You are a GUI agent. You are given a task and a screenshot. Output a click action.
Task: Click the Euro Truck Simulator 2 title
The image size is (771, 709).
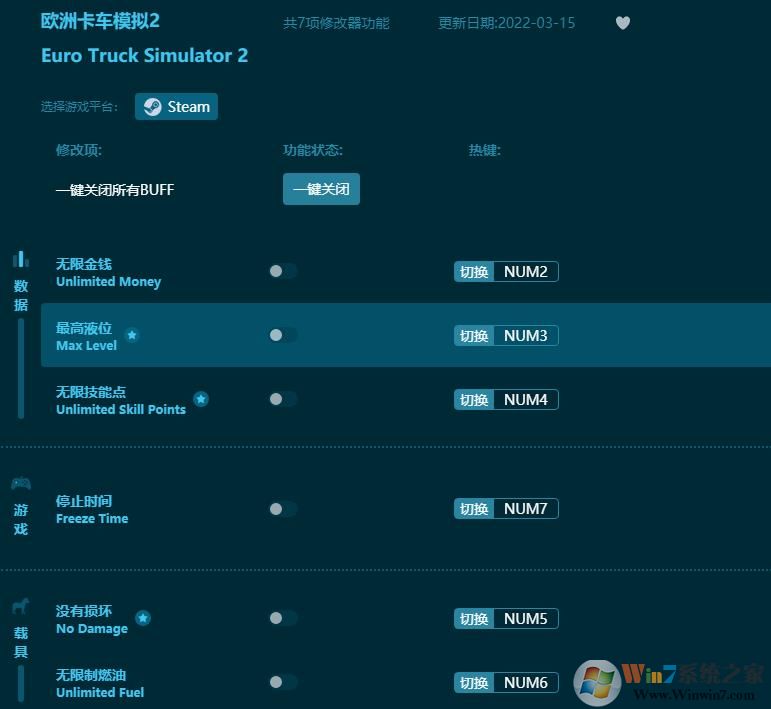145,55
